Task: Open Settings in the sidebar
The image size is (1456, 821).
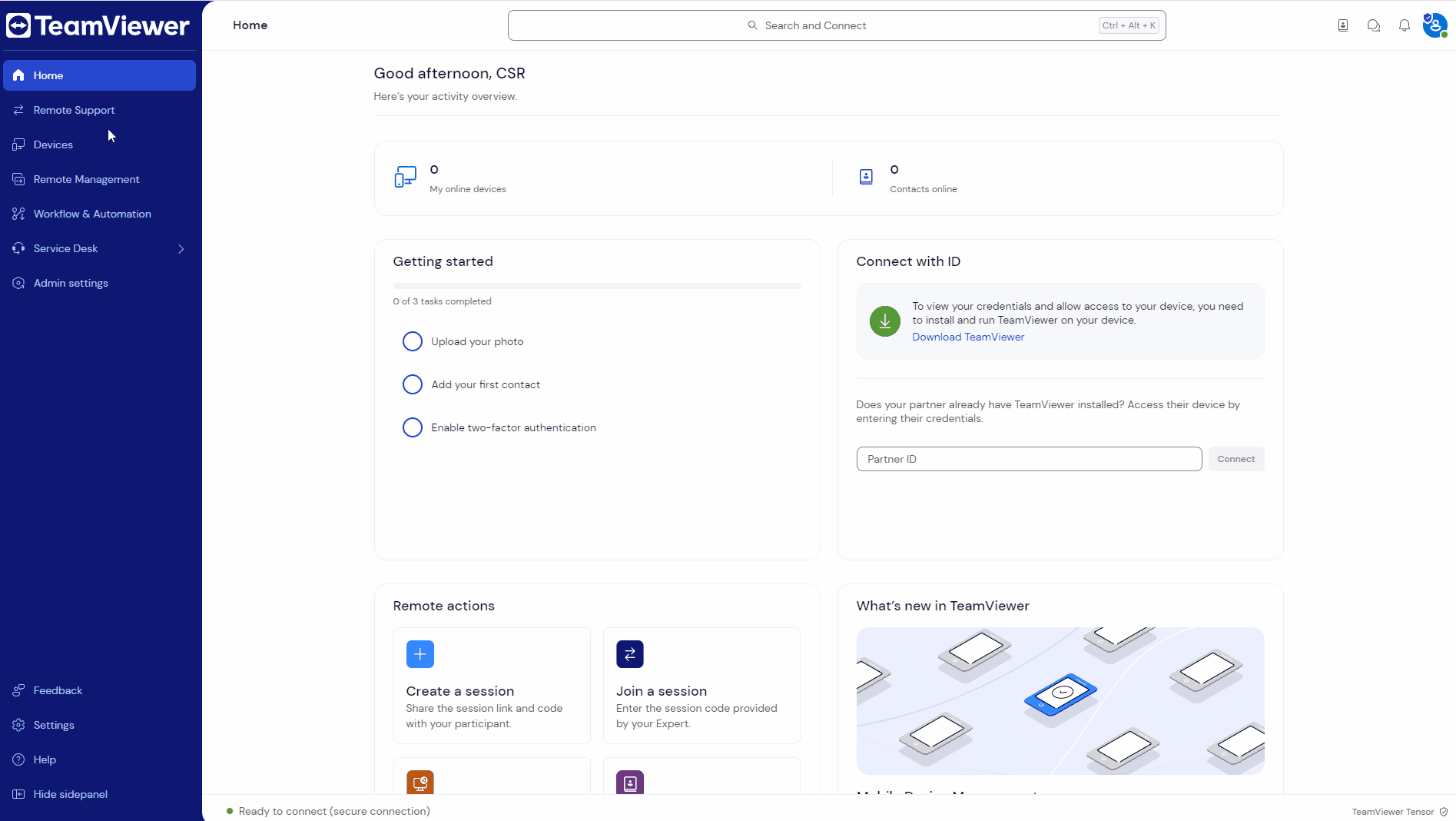Action: point(99,725)
